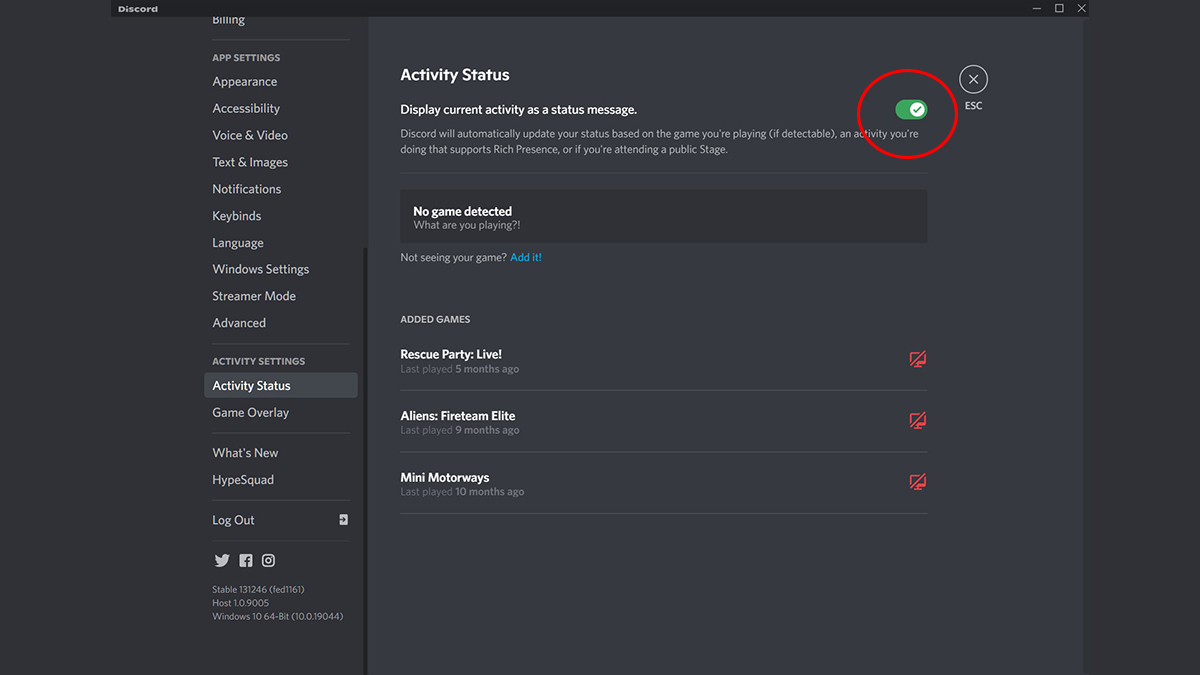Toggle overlay icon for Mini Motorways

pyautogui.click(x=917, y=483)
